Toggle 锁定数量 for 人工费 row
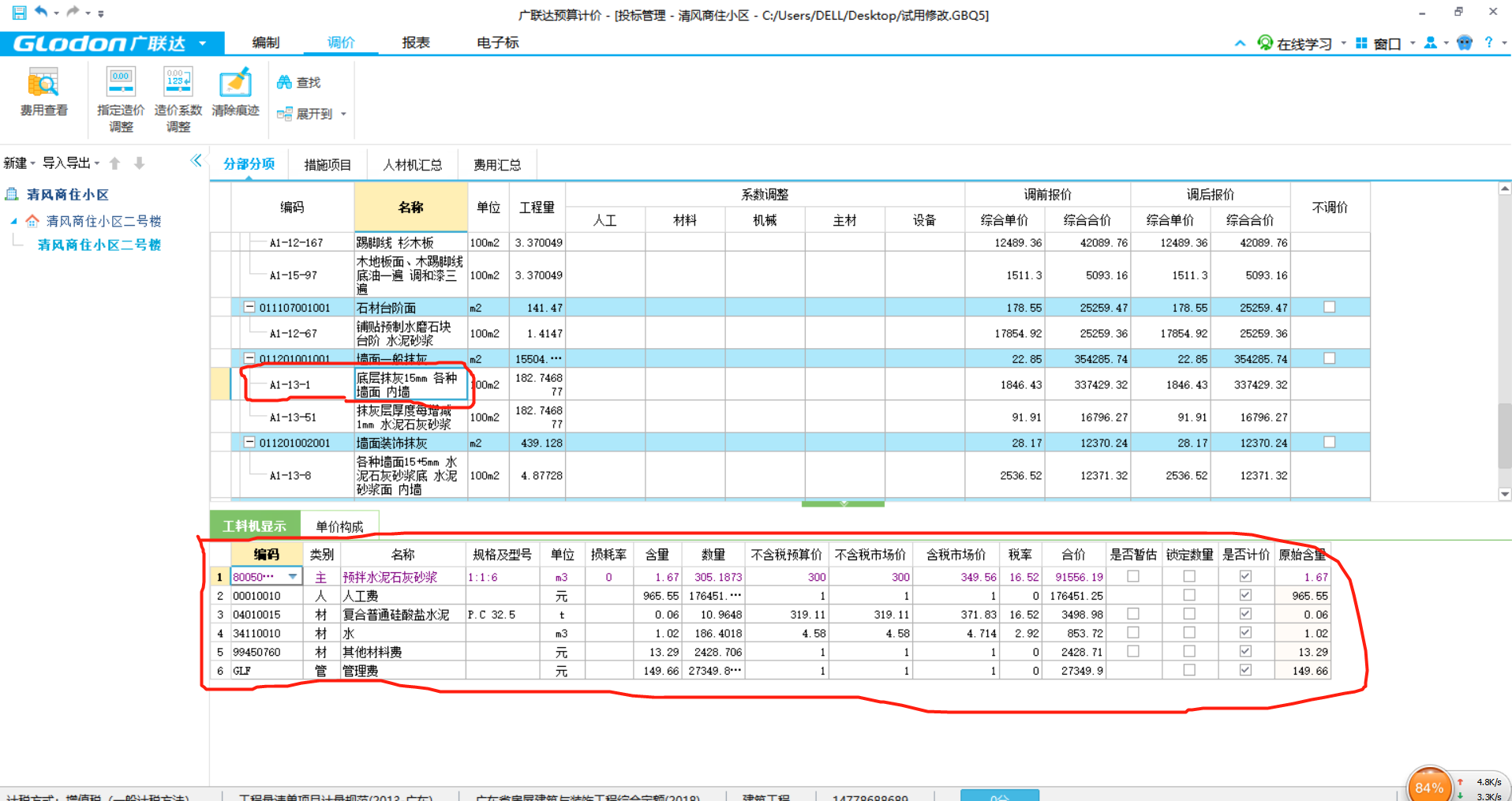Image resolution: width=1512 pixels, height=801 pixels. 1189,596
